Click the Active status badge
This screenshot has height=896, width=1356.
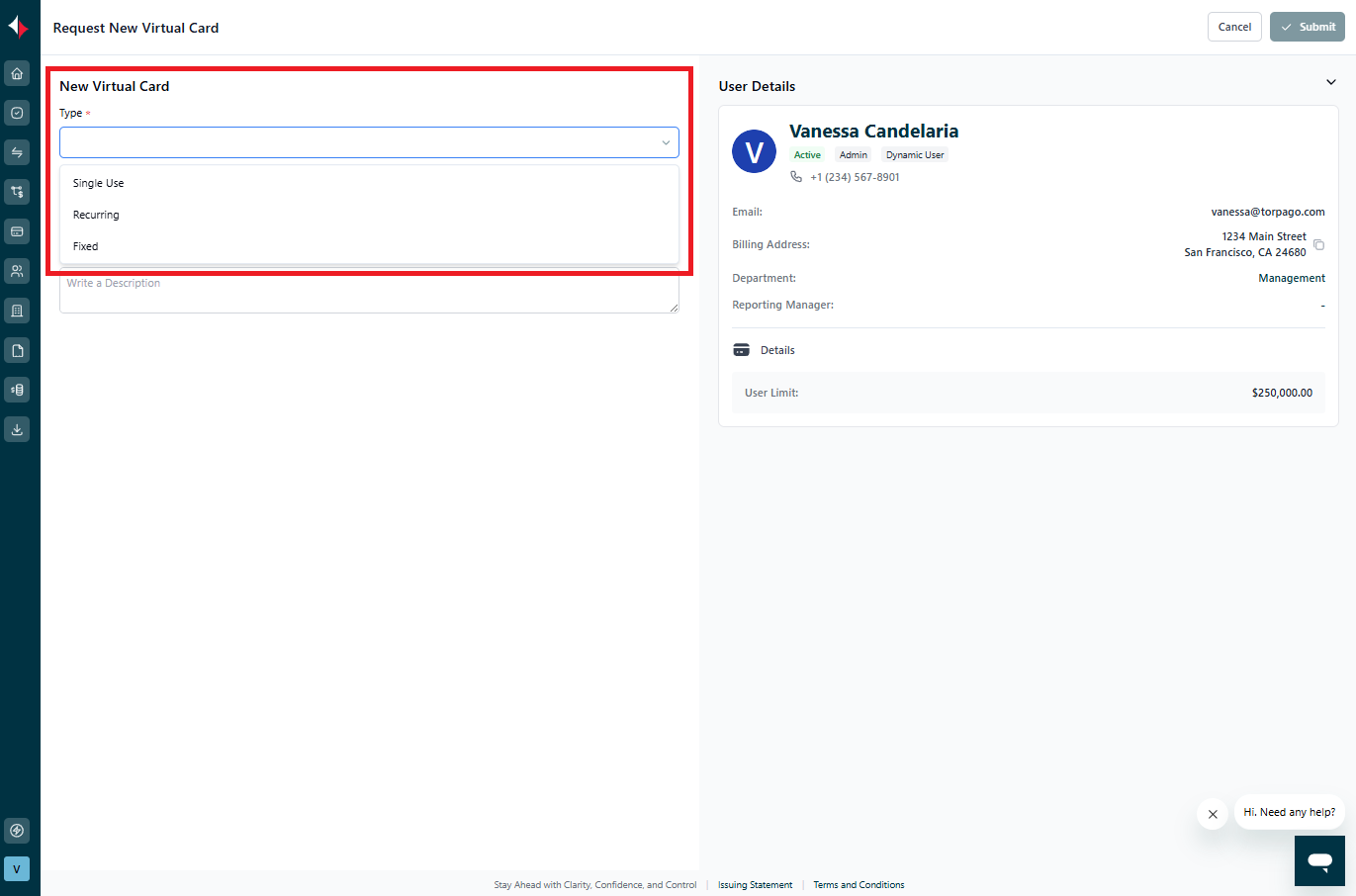point(807,155)
